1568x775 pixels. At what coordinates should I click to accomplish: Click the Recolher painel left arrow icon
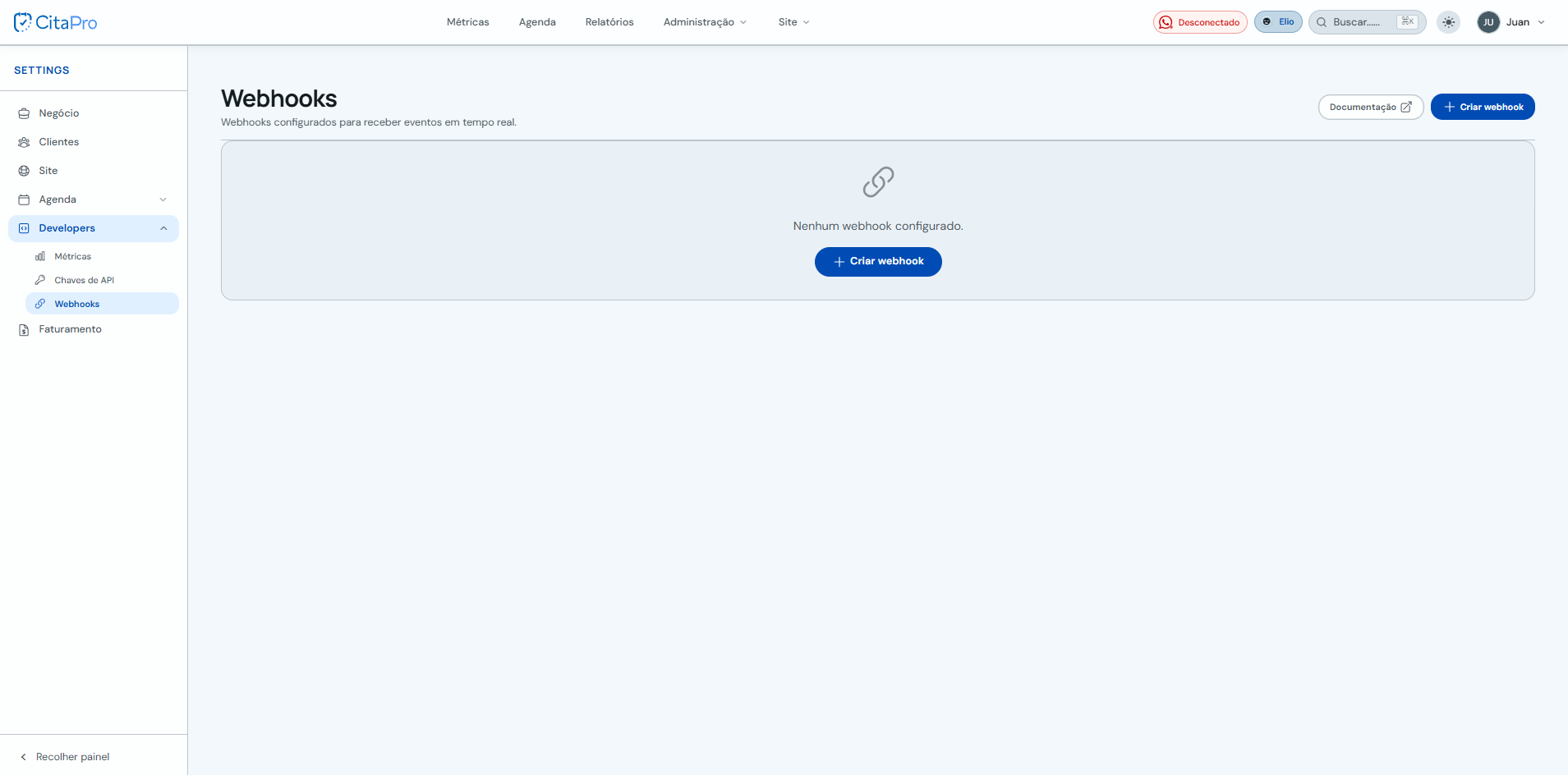23,757
